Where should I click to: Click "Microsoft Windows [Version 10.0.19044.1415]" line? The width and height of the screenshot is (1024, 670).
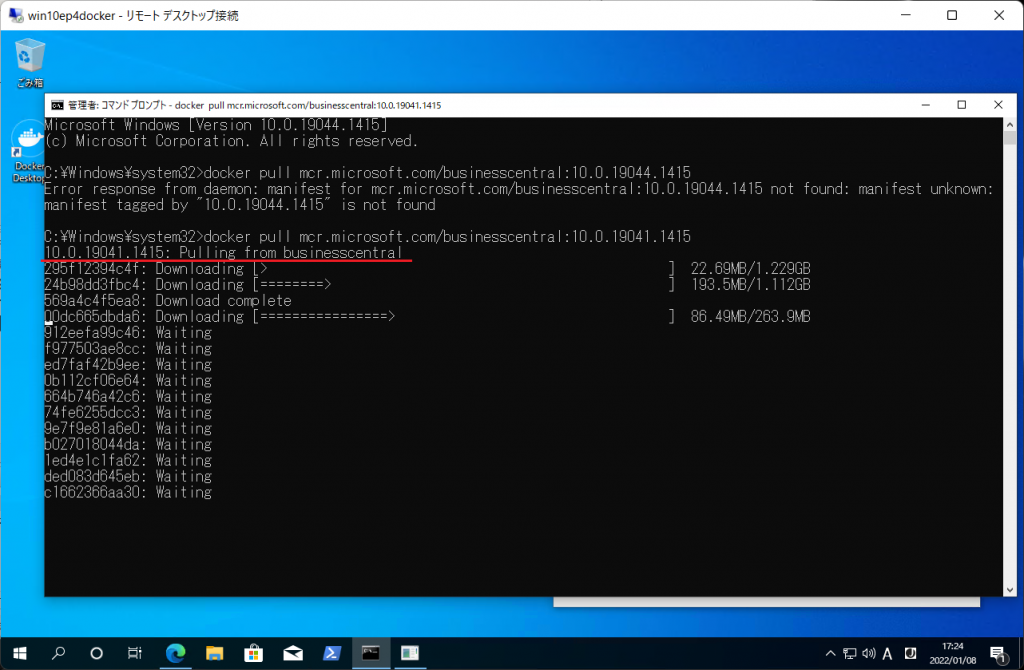point(216,125)
